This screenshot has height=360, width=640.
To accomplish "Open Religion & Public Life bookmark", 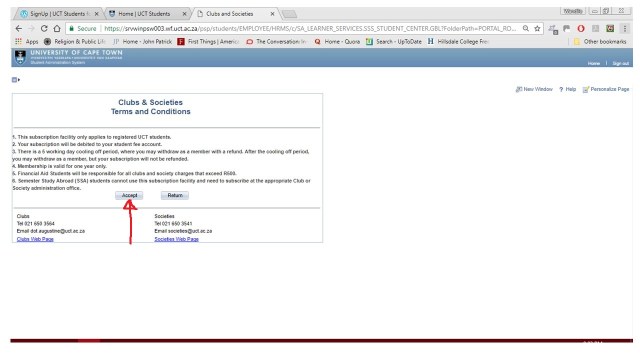I will [x=75, y=41].
